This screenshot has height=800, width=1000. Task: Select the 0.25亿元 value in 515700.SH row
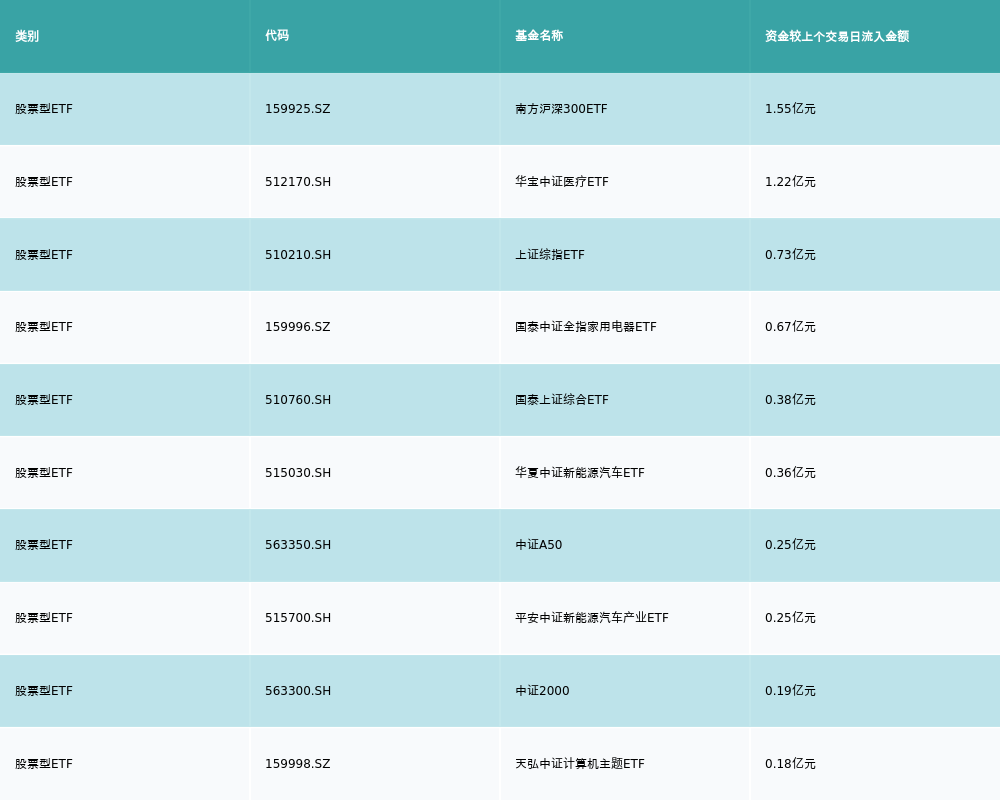click(790, 618)
